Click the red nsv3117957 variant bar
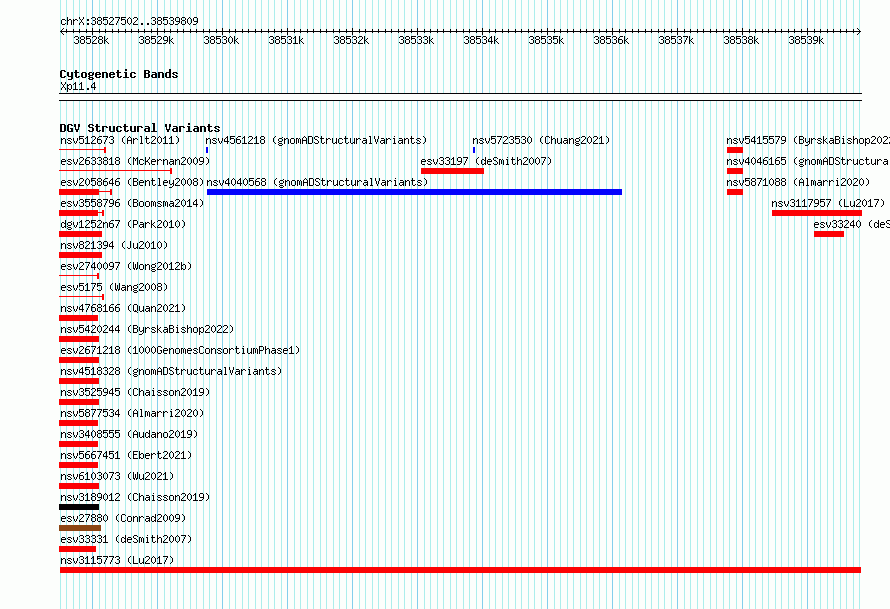890x609 pixels. coord(817,213)
